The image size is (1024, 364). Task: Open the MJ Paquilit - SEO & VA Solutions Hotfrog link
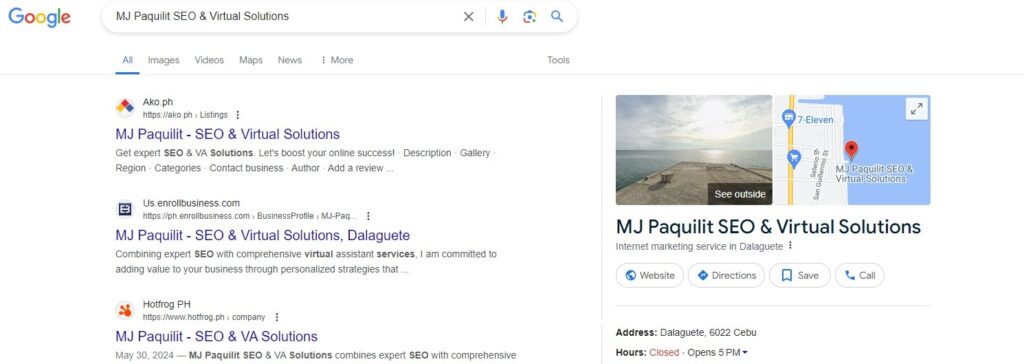pyautogui.click(x=216, y=337)
